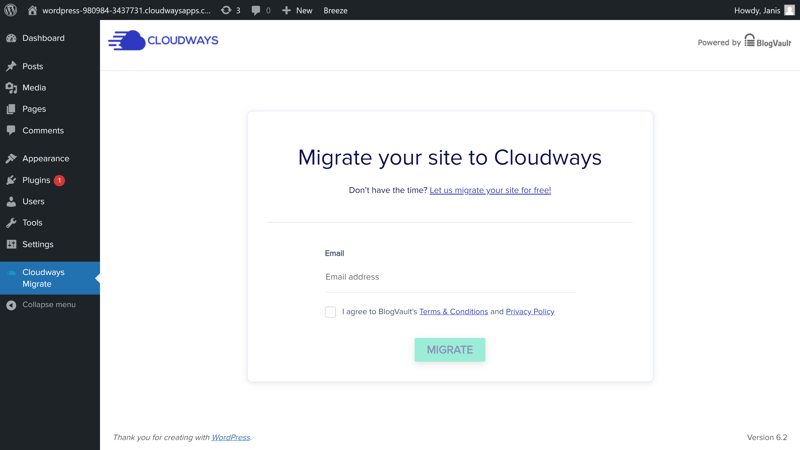The height and width of the screenshot is (450, 800).
Task: Follow the 'Let us migrate your site for free' link
Action: pyautogui.click(x=490, y=190)
